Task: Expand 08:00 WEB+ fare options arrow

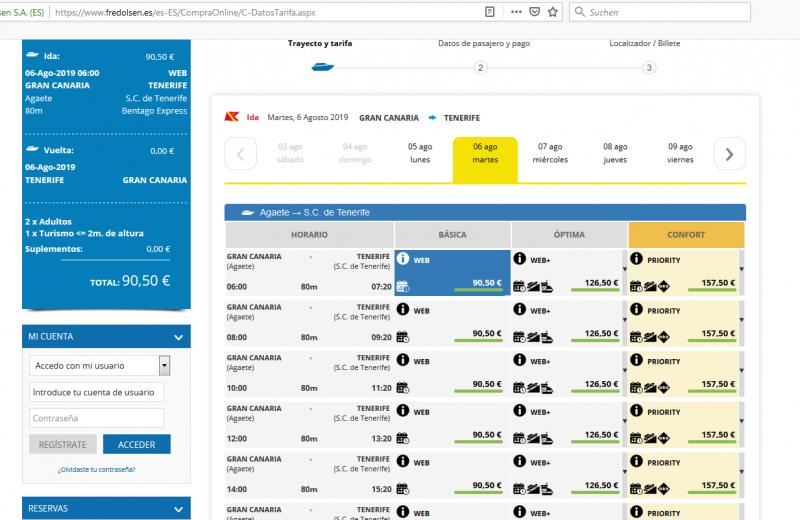Action: (624, 319)
